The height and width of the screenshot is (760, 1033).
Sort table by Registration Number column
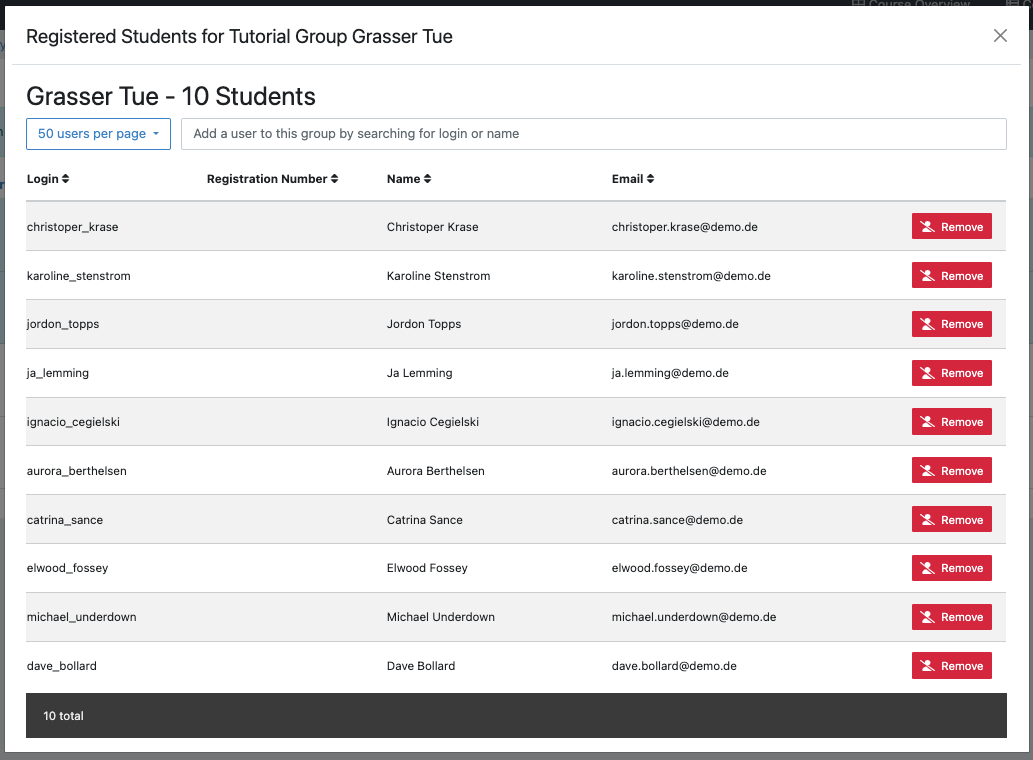(x=272, y=179)
